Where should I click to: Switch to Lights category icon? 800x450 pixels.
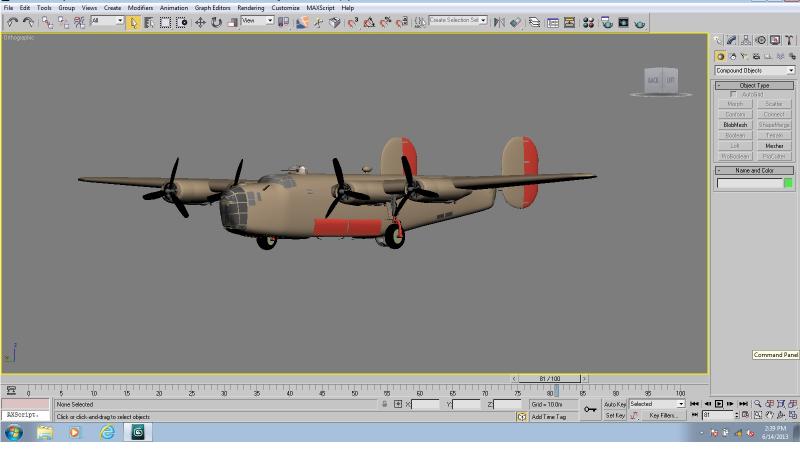click(x=744, y=57)
